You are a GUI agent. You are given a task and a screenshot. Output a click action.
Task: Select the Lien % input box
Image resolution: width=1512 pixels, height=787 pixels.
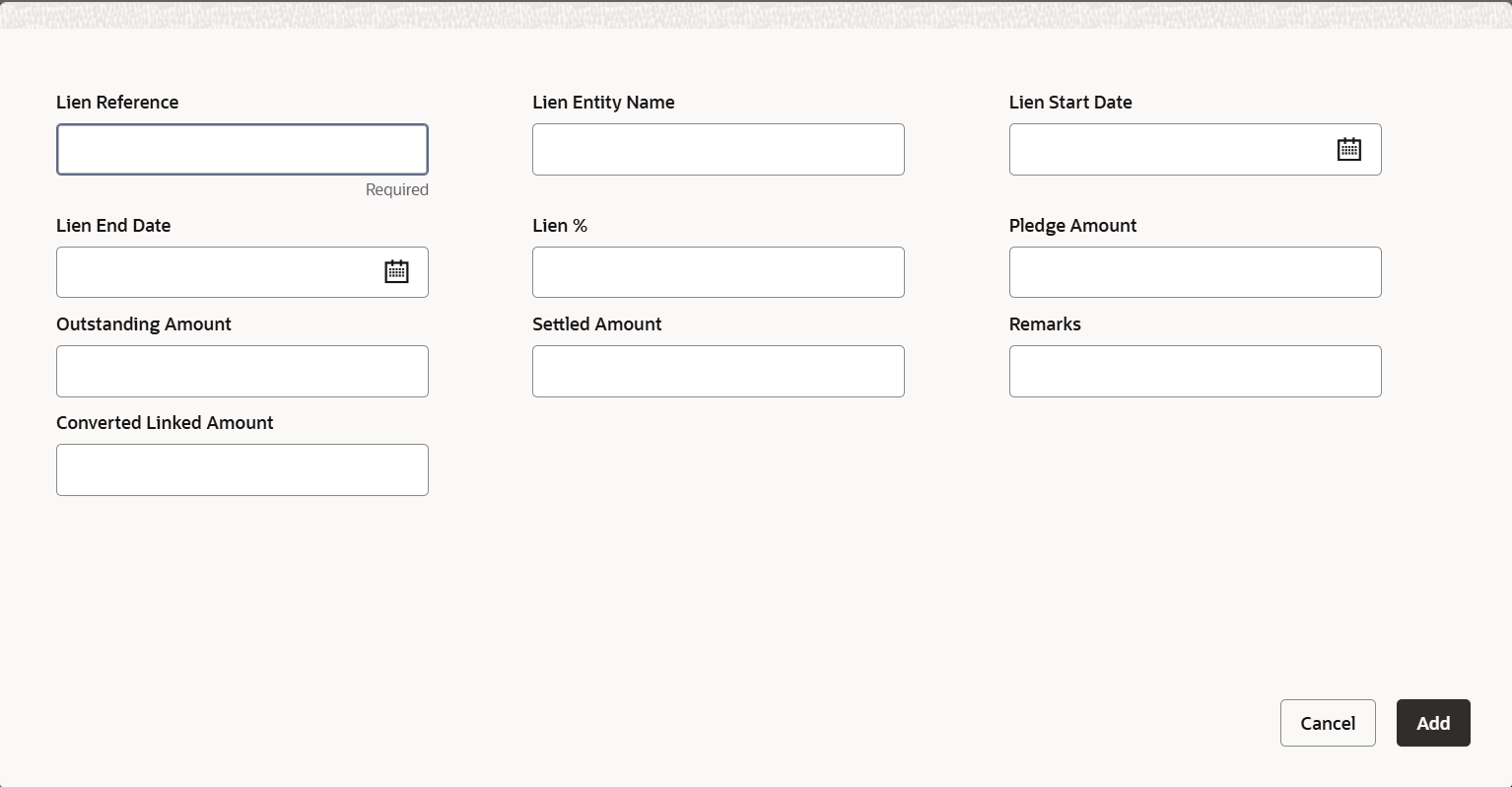[x=719, y=272]
